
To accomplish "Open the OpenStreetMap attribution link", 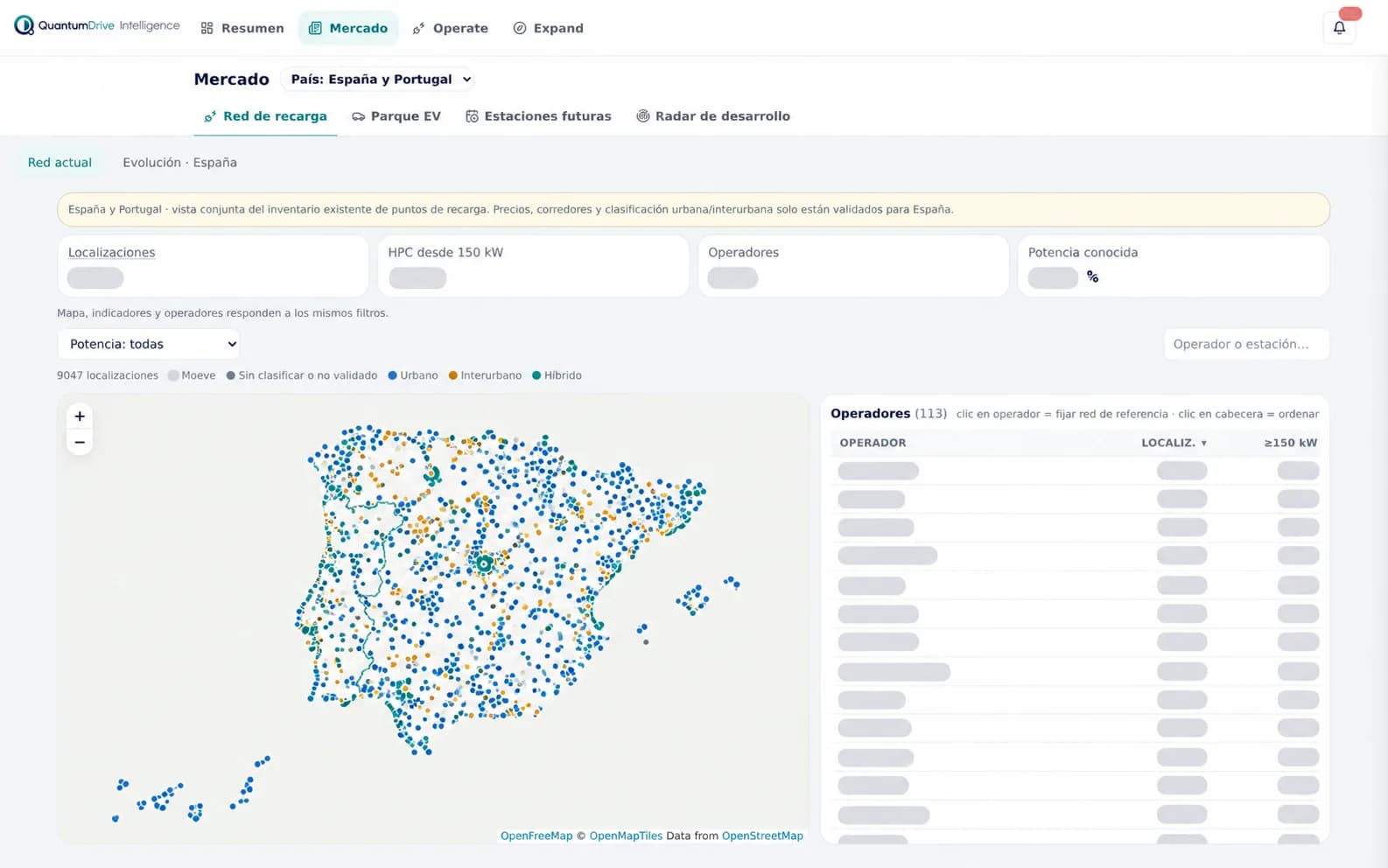I will (762, 836).
